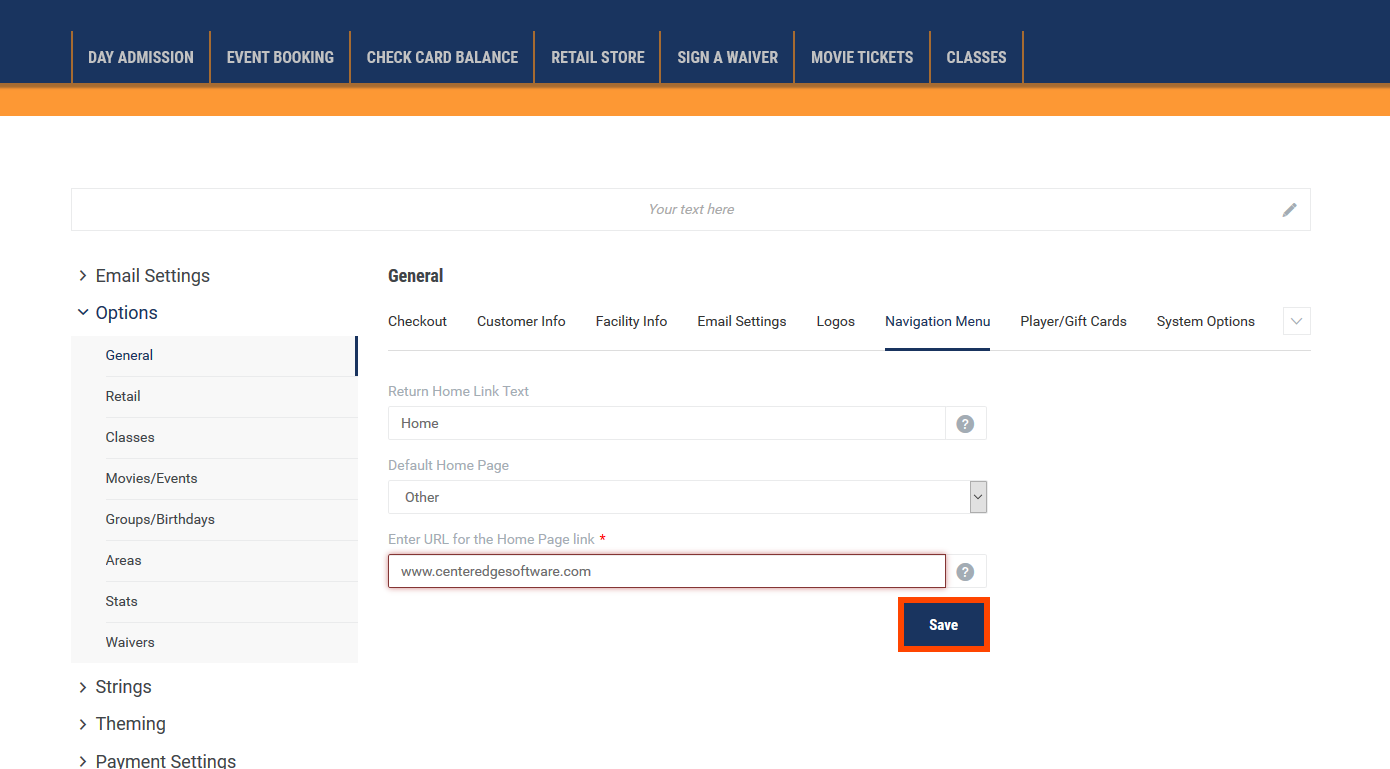The height and width of the screenshot is (769, 1390).
Task: Click the 'Your text here' banner field
Action: pos(690,210)
